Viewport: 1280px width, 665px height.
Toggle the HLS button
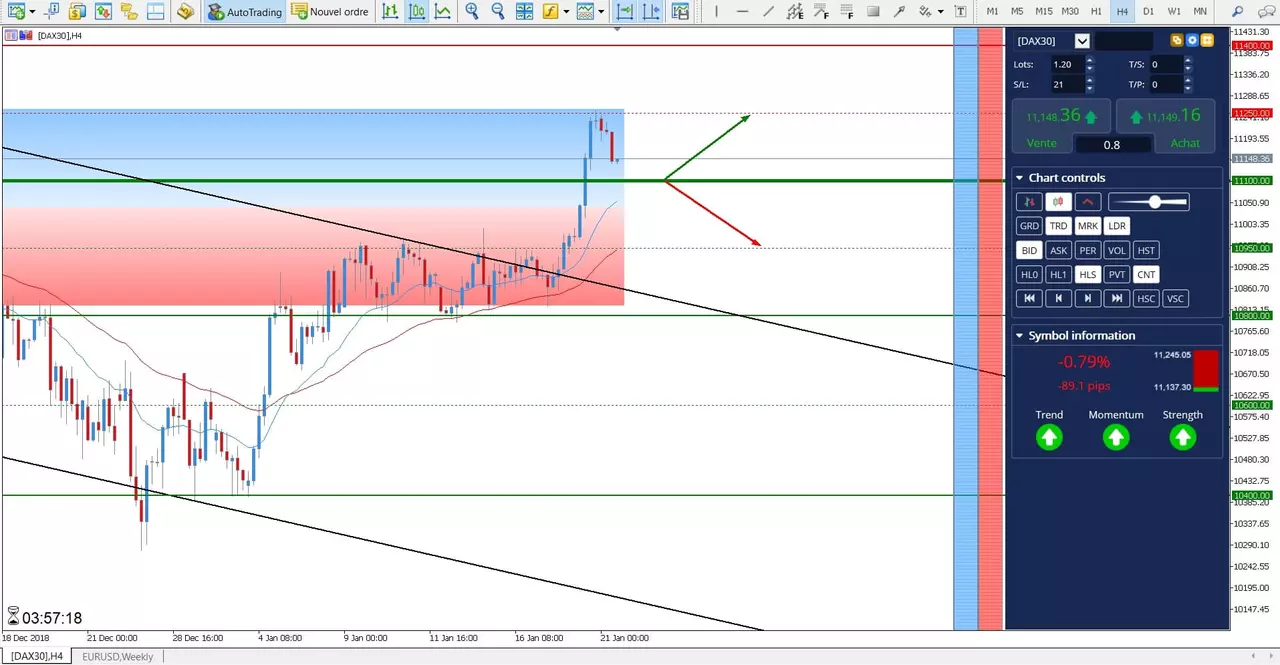pos(1088,274)
